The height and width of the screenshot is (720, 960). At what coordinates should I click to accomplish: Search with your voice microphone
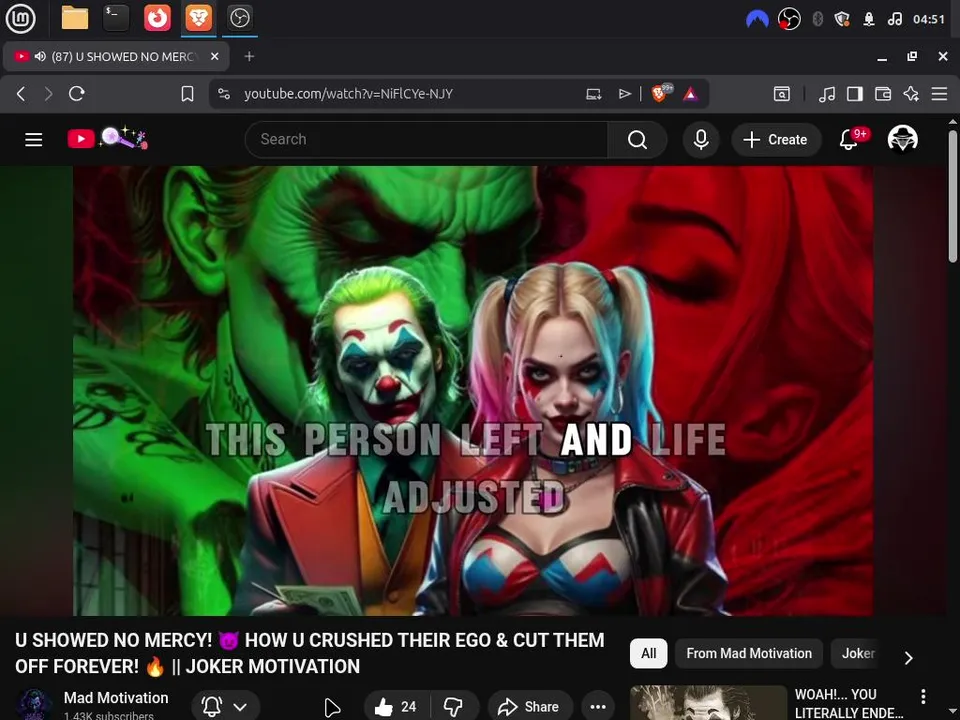(x=701, y=140)
